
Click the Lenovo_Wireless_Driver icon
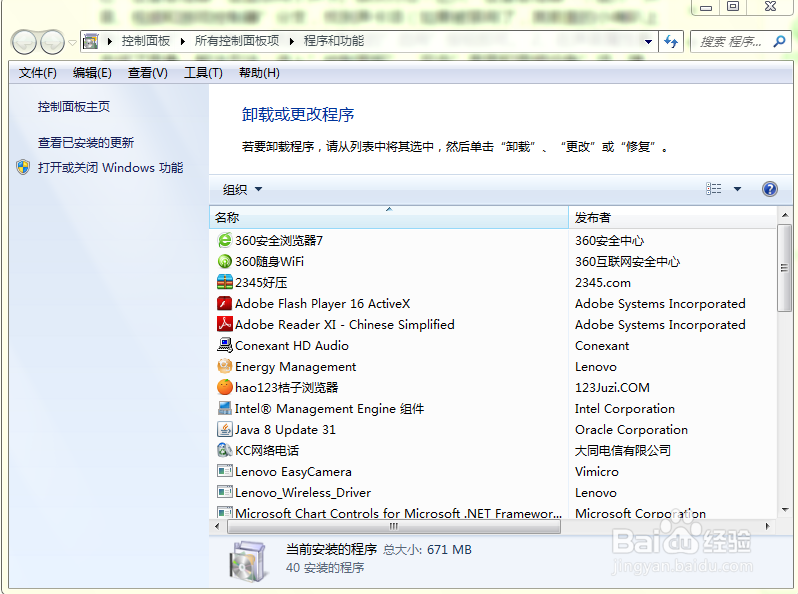[224, 492]
